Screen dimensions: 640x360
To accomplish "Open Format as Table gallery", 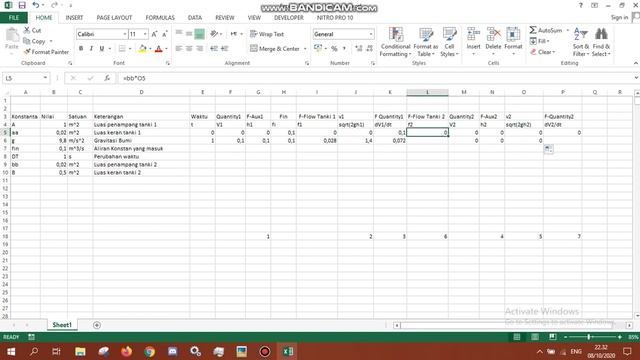I will pos(426,42).
